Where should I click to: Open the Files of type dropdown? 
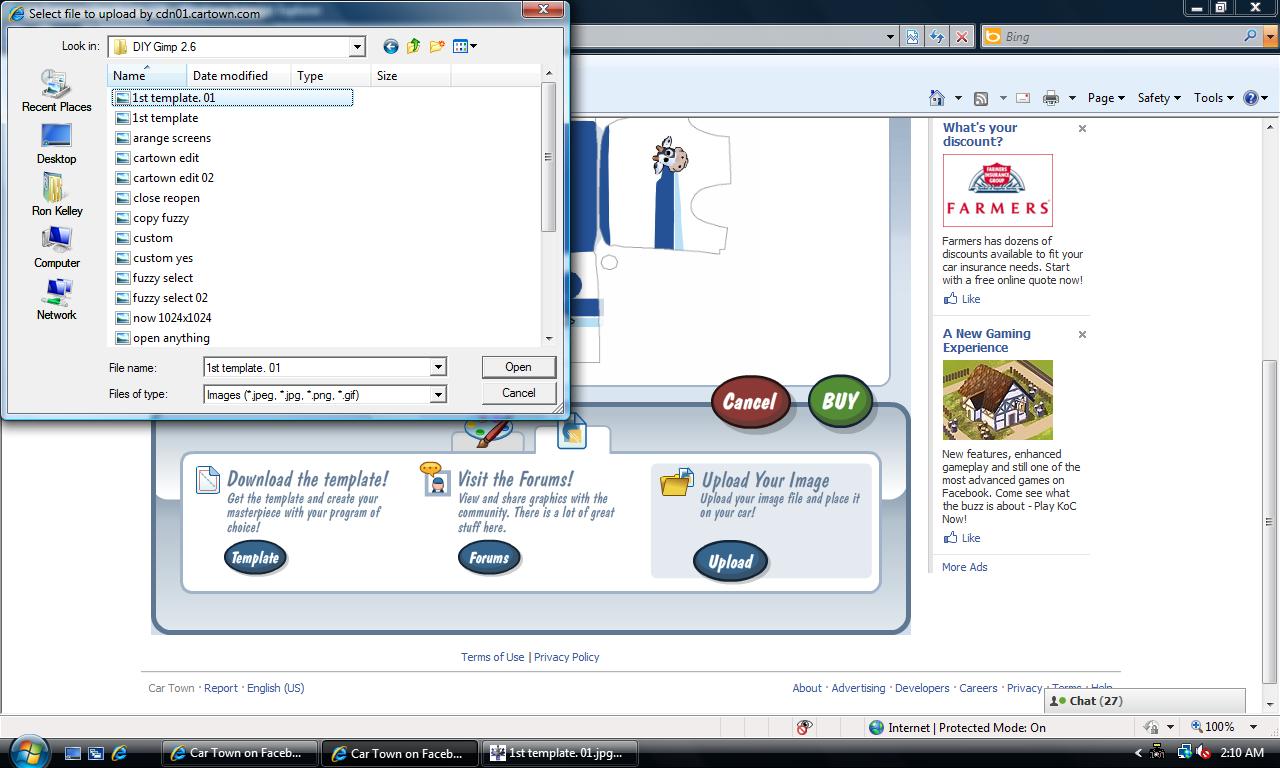coord(437,394)
